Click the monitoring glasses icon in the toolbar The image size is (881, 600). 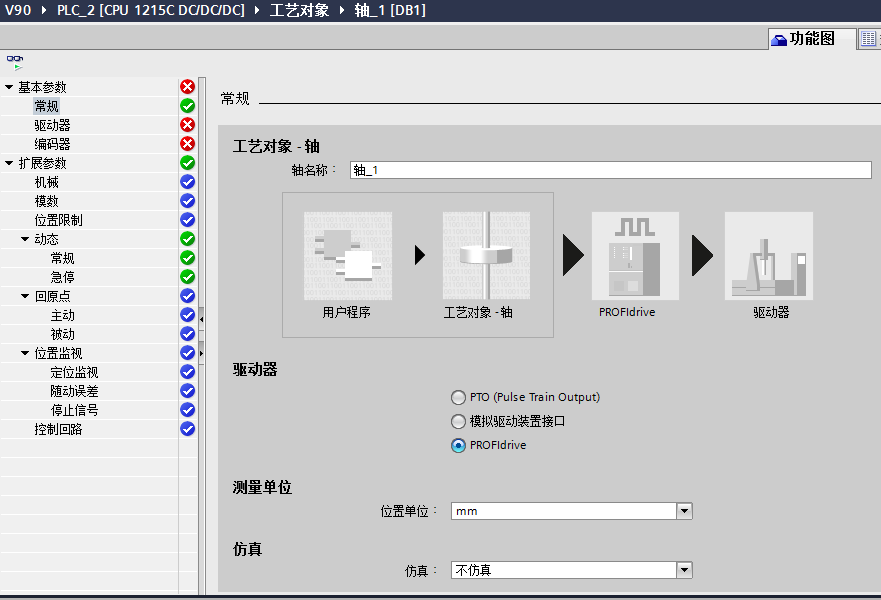[15, 61]
